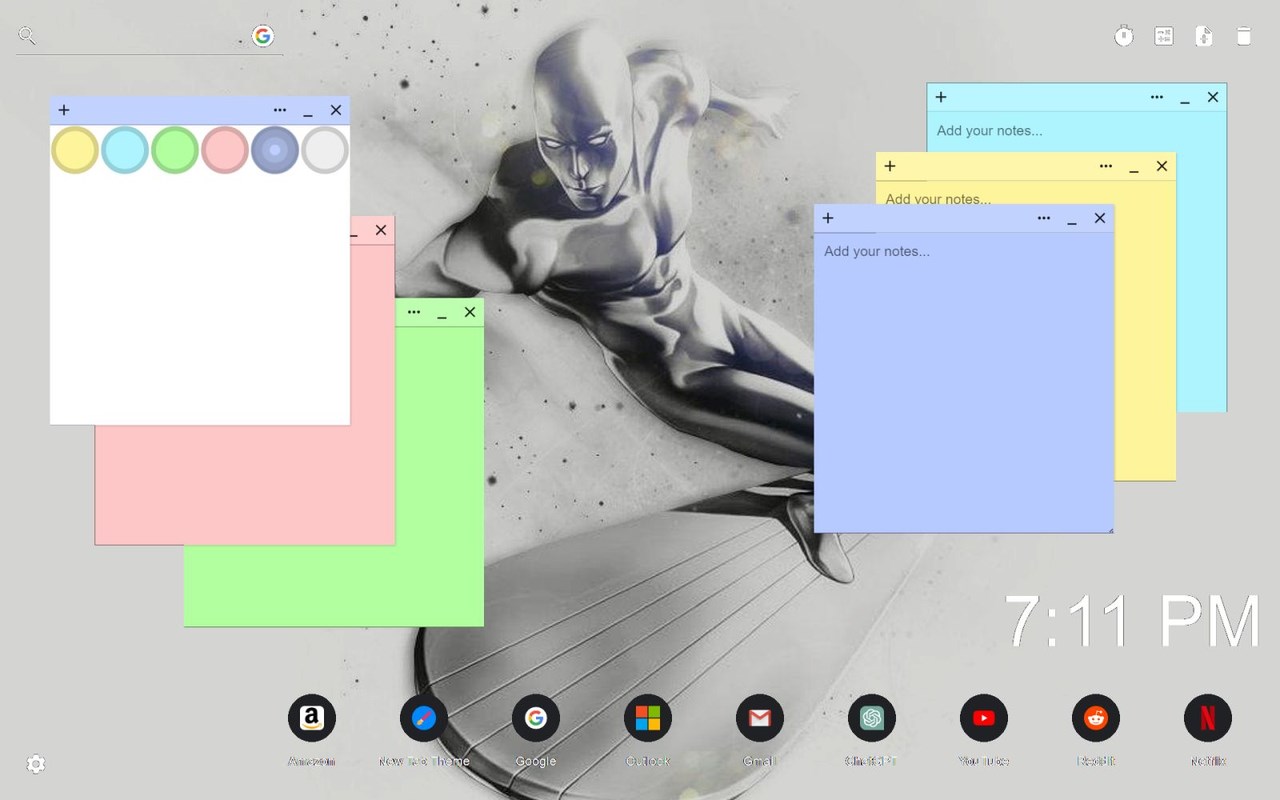The image size is (1280, 800).
Task: Click the blue note's text area
Action: pyautogui.click(x=964, y=382)
